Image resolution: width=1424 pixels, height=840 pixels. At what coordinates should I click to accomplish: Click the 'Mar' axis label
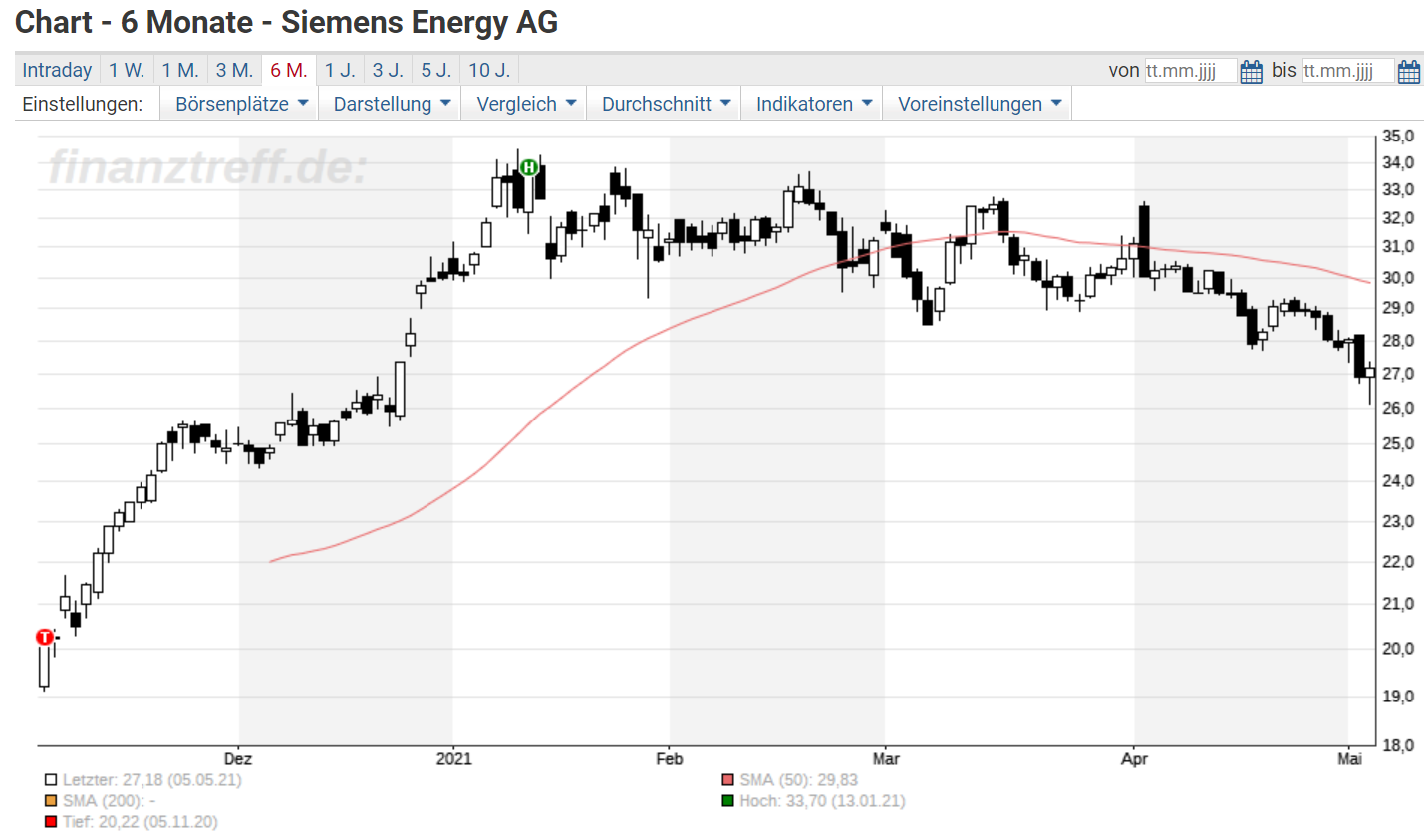(x=886, y=759)
